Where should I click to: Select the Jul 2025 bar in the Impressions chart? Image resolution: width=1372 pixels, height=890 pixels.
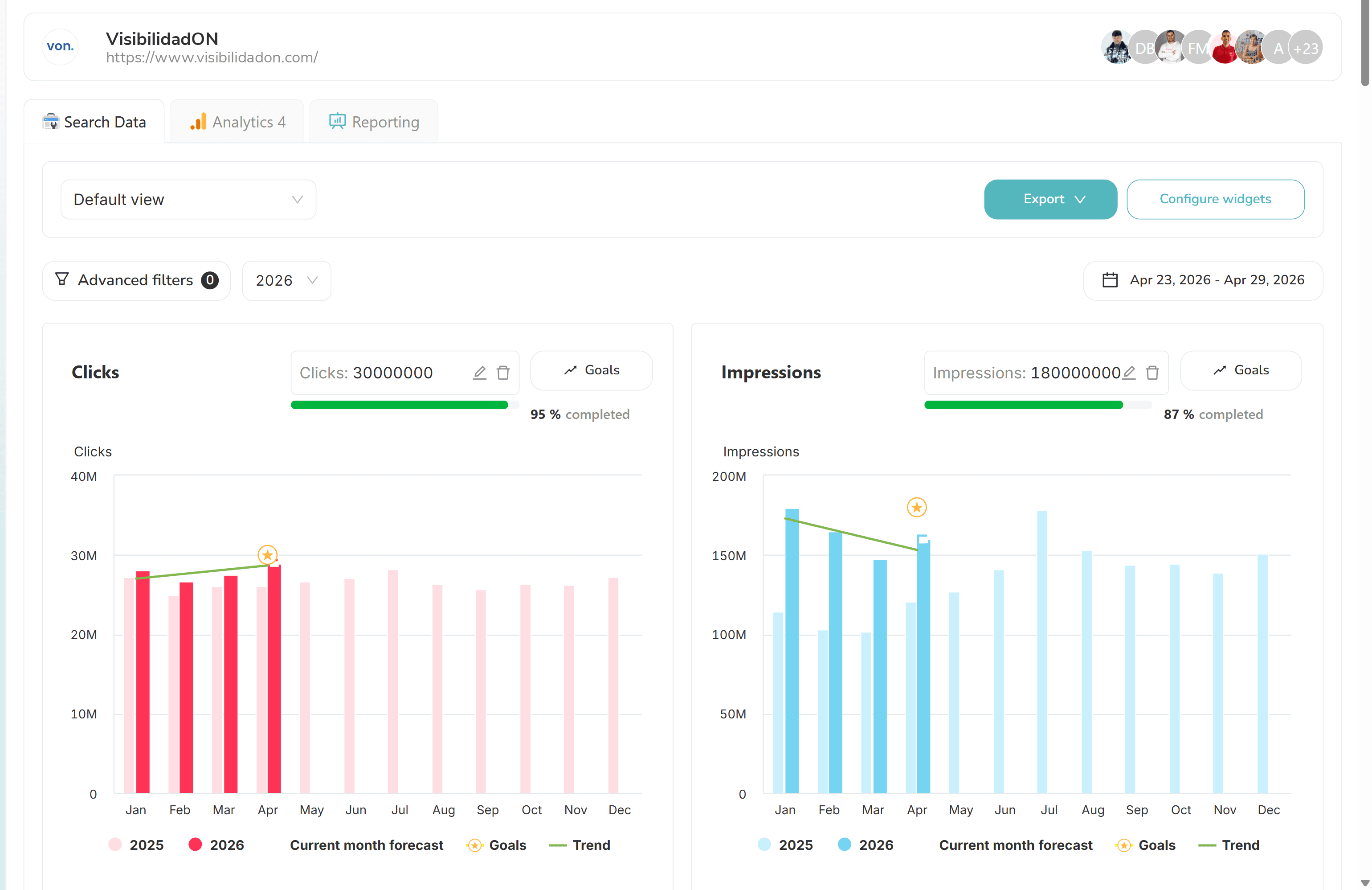pos(1041,652)
